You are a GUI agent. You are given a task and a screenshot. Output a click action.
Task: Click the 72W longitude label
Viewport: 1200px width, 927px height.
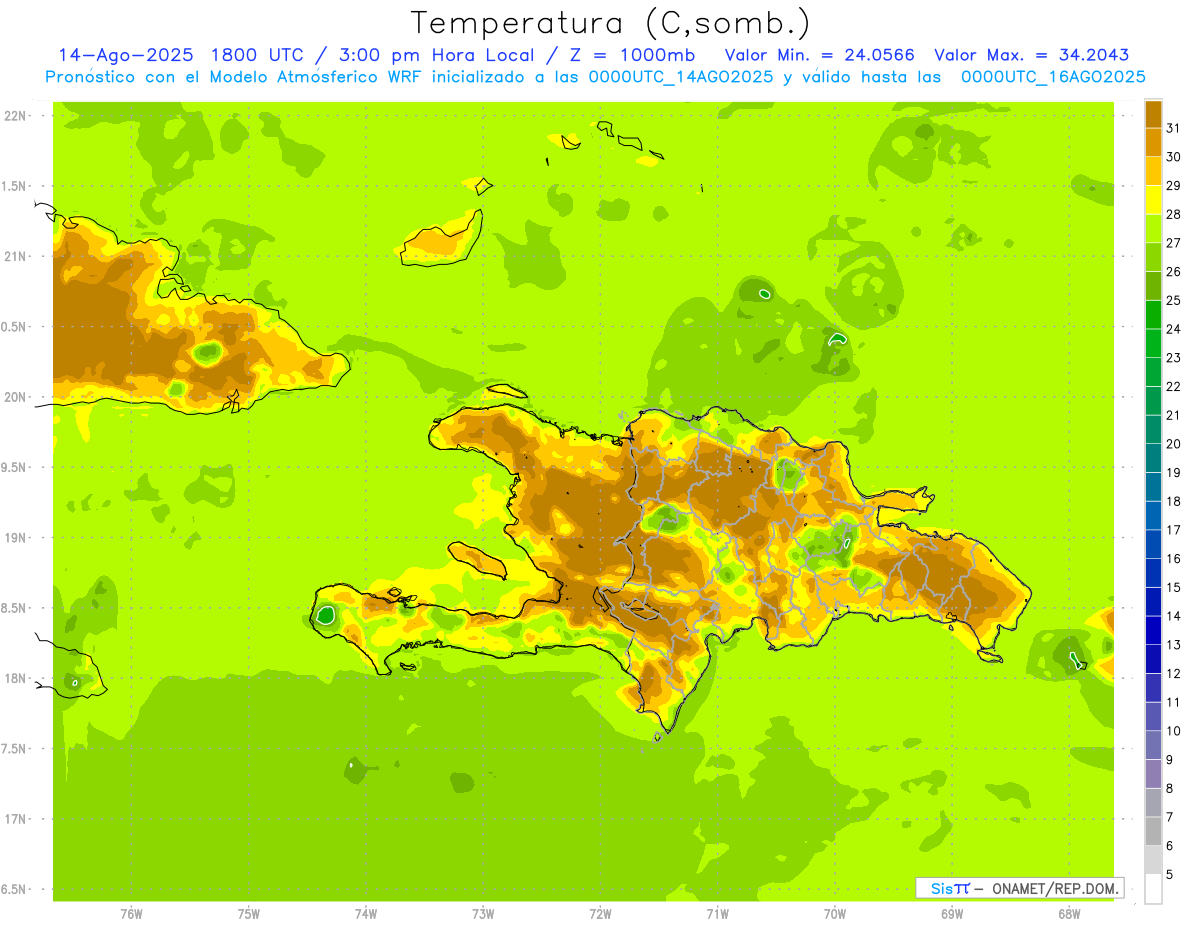pyautogui.click(x=600, y=915)
